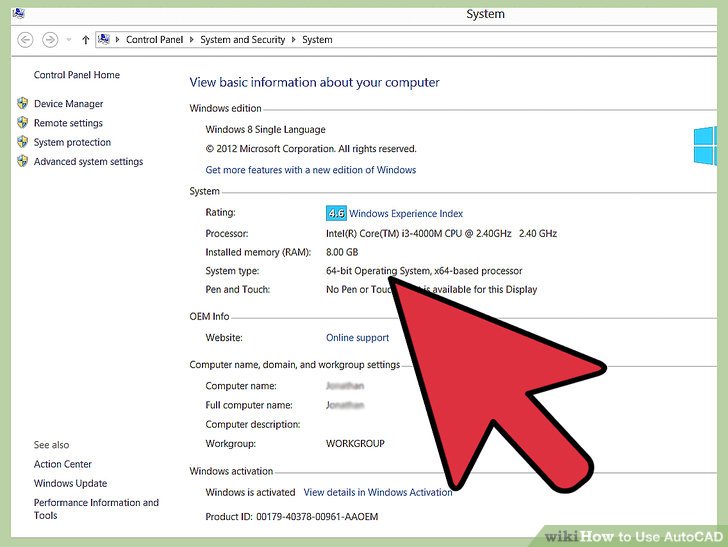This screenshot has width=728, height=547.
Task: Go back with the Back arrow button
Action: click(x=25, y=40)
